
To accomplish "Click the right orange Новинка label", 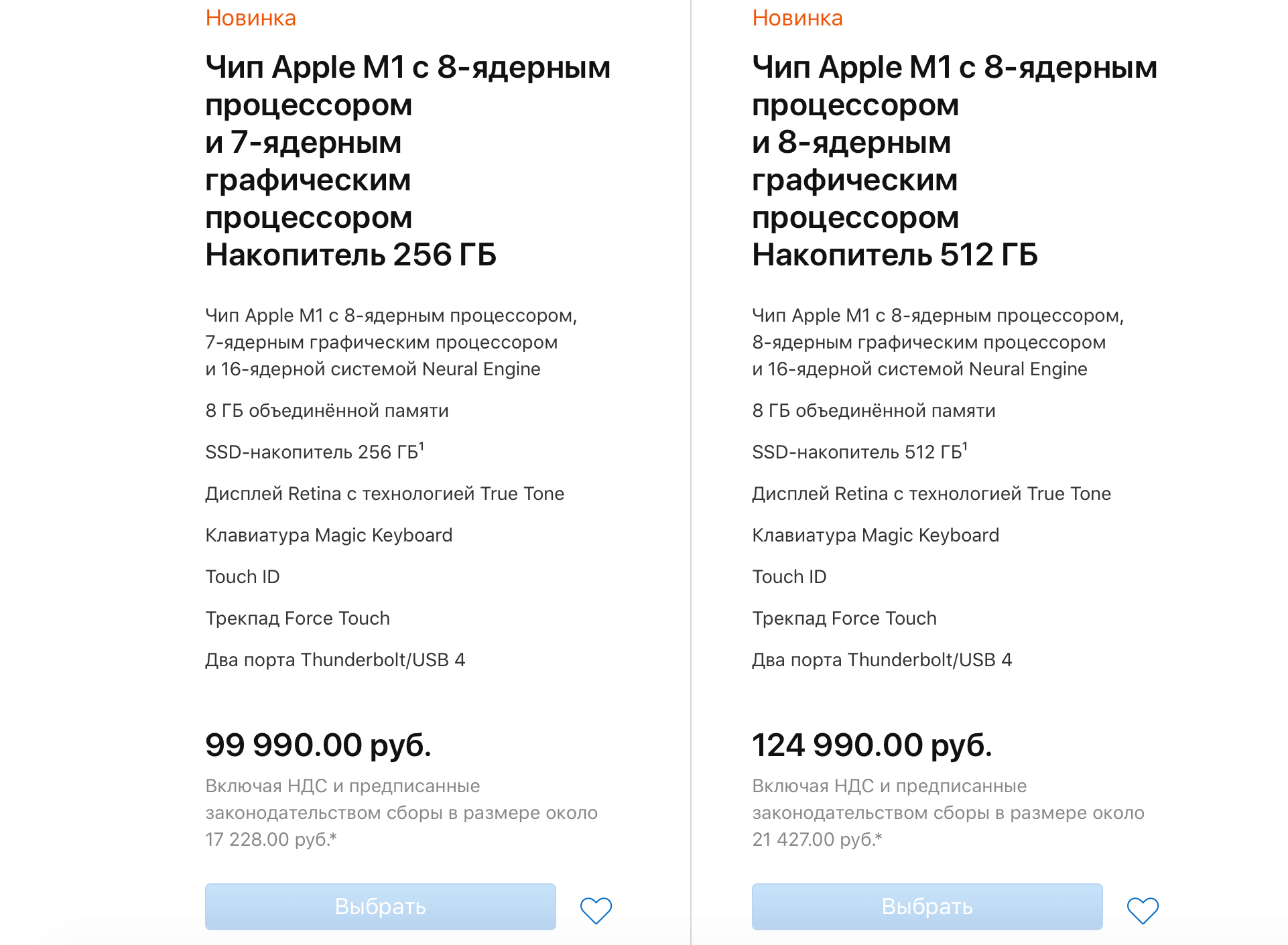I will (797, 18).
